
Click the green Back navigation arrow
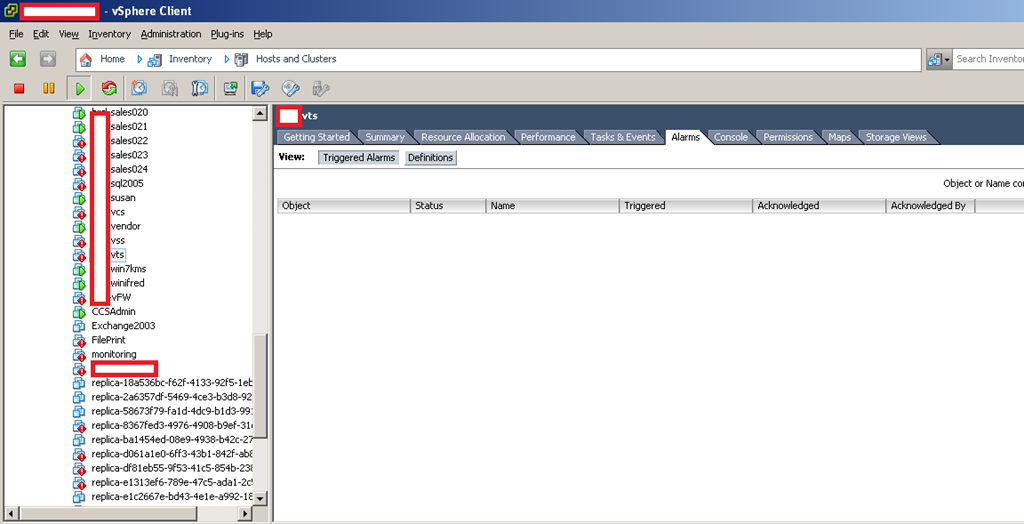pos(18,59)
